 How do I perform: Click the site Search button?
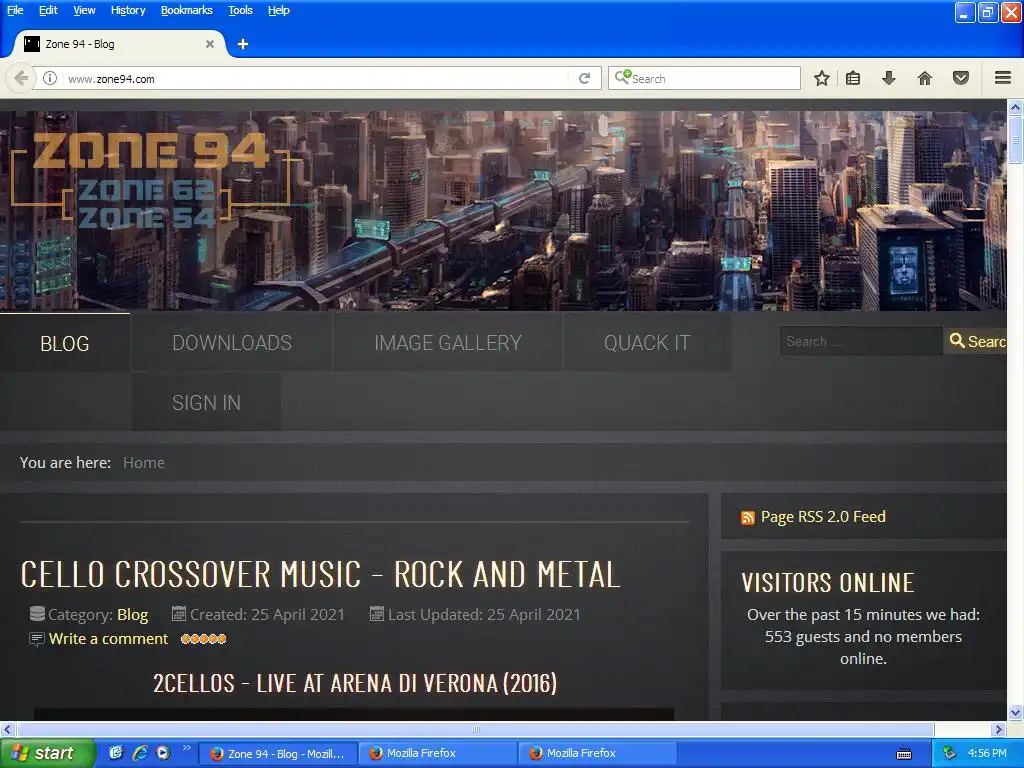tap(977, 341)
